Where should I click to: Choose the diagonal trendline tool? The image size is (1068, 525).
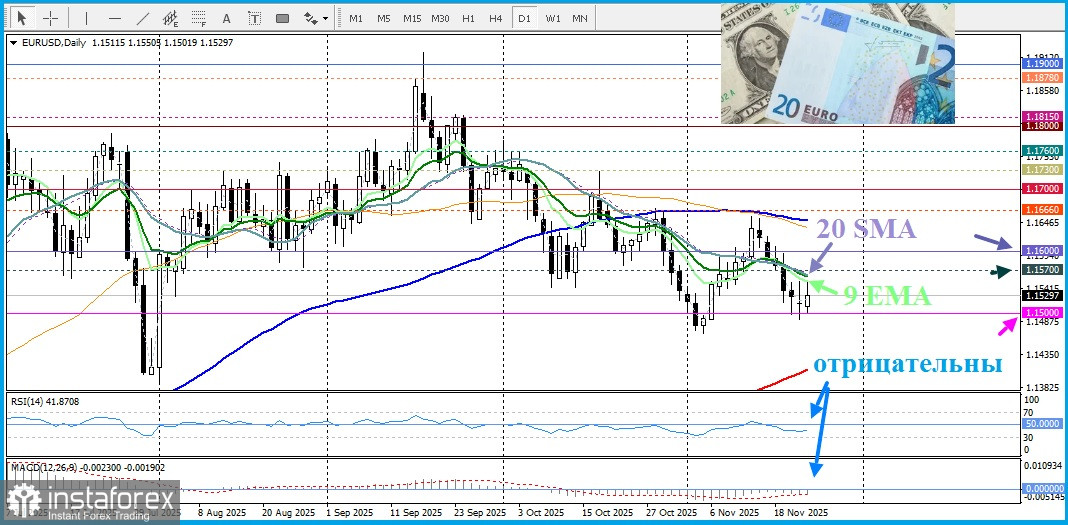point(143,18)
